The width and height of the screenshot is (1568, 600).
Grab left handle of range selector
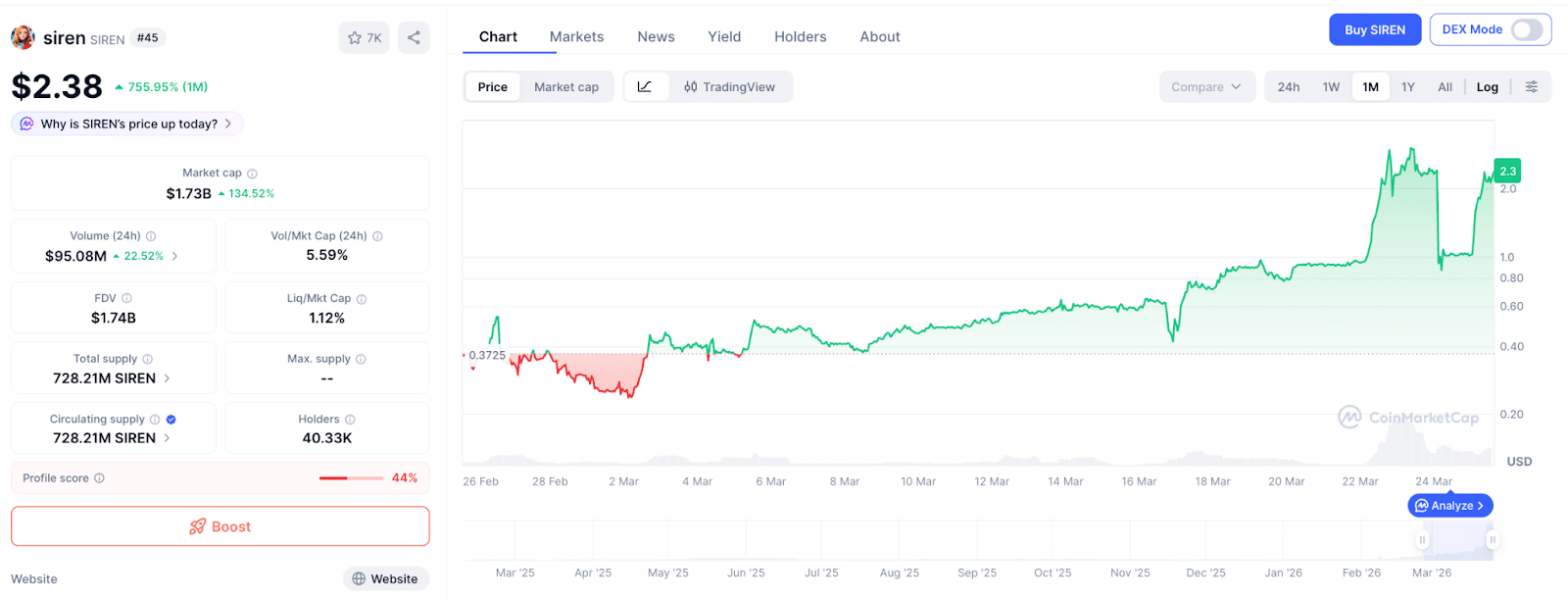[x=1422, y=539]
